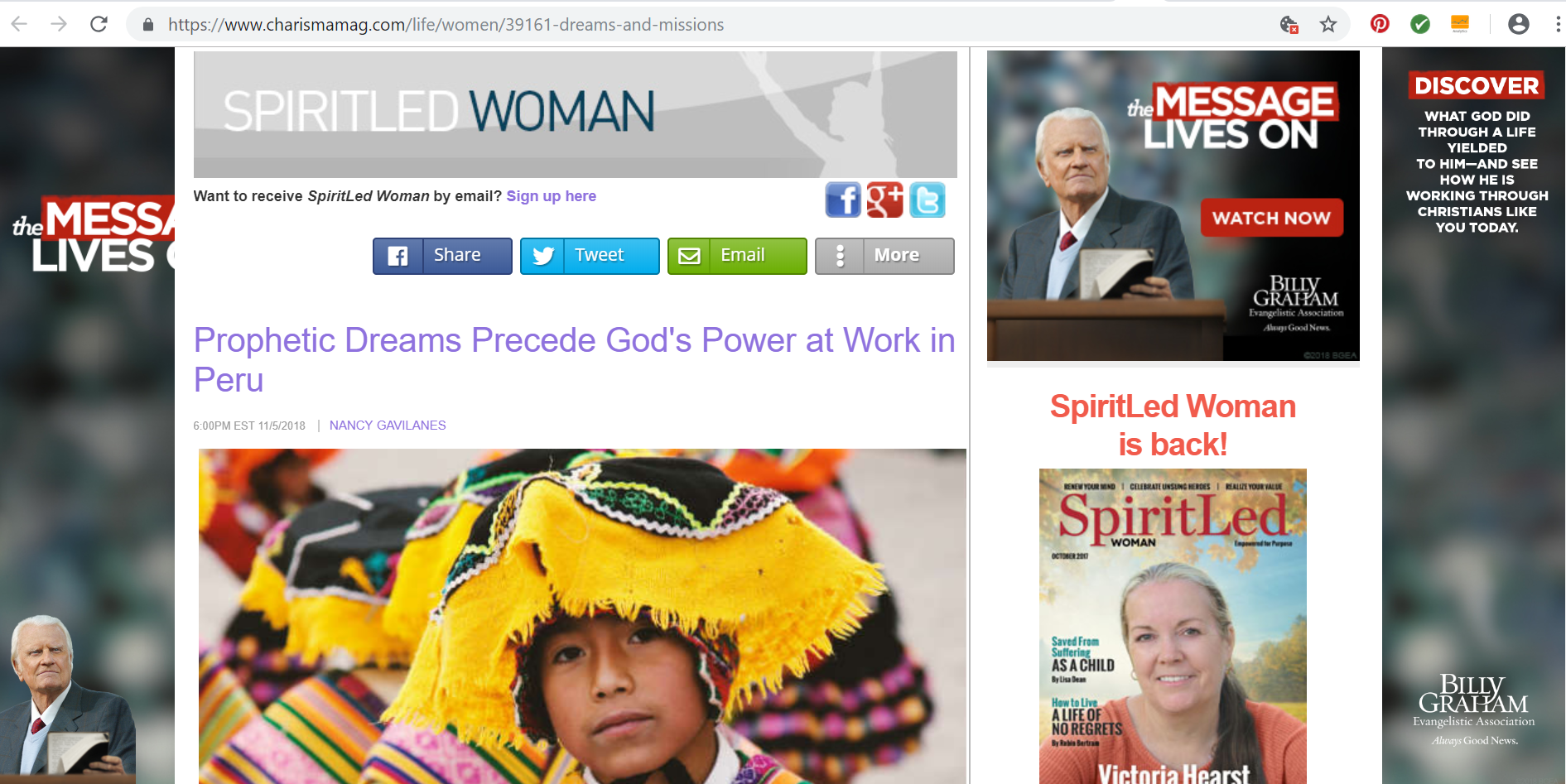Open the Prophetic Dreams article headline
This screenshot has width=1566, height=784.
coord(574,360)
